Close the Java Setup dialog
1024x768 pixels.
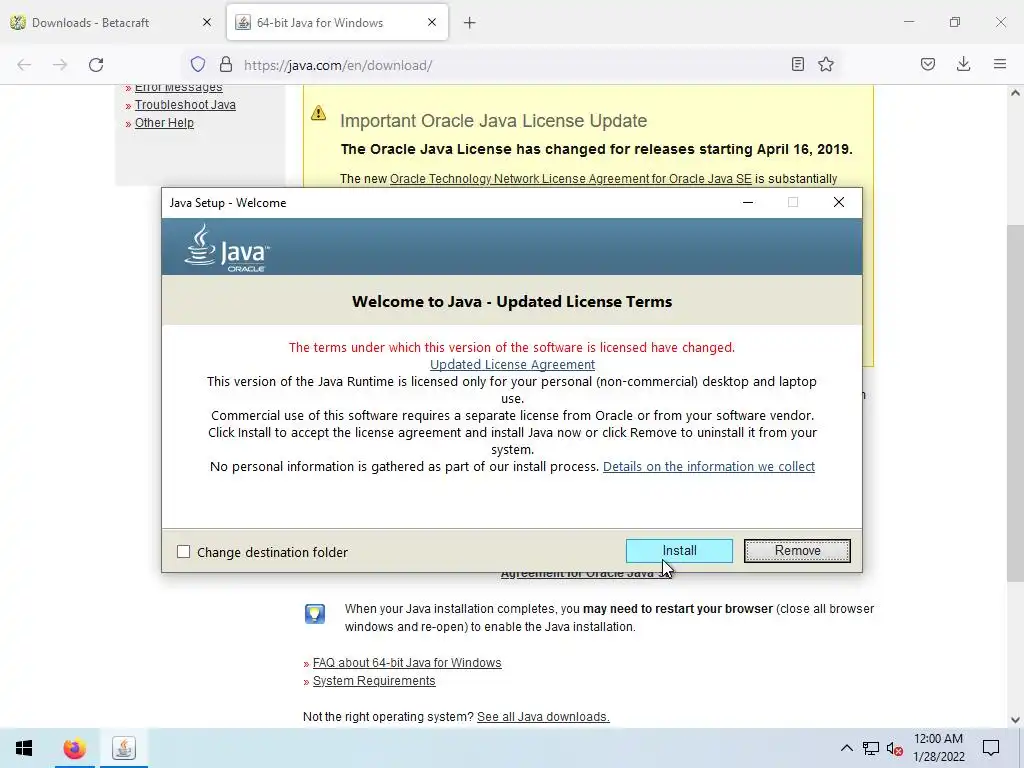click(x=839, y=202)
